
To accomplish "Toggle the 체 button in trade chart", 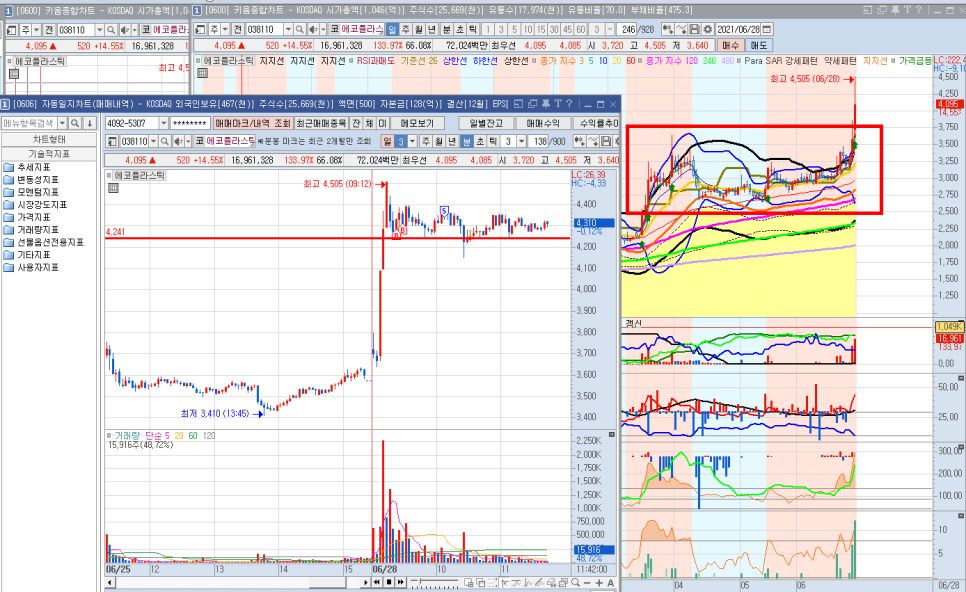I will 369,123.
